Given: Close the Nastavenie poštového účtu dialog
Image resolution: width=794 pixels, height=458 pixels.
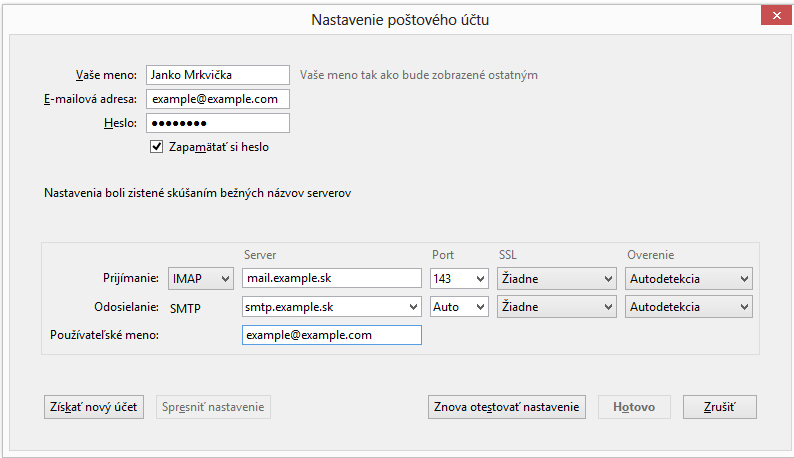Looking at the screenshot, I should click(772, 17).
